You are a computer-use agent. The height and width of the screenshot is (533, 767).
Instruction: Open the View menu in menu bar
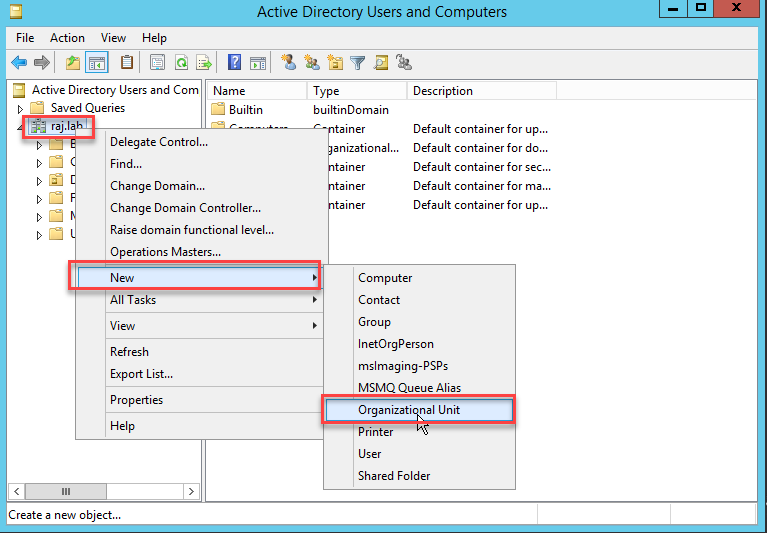[x=113, y=38]
